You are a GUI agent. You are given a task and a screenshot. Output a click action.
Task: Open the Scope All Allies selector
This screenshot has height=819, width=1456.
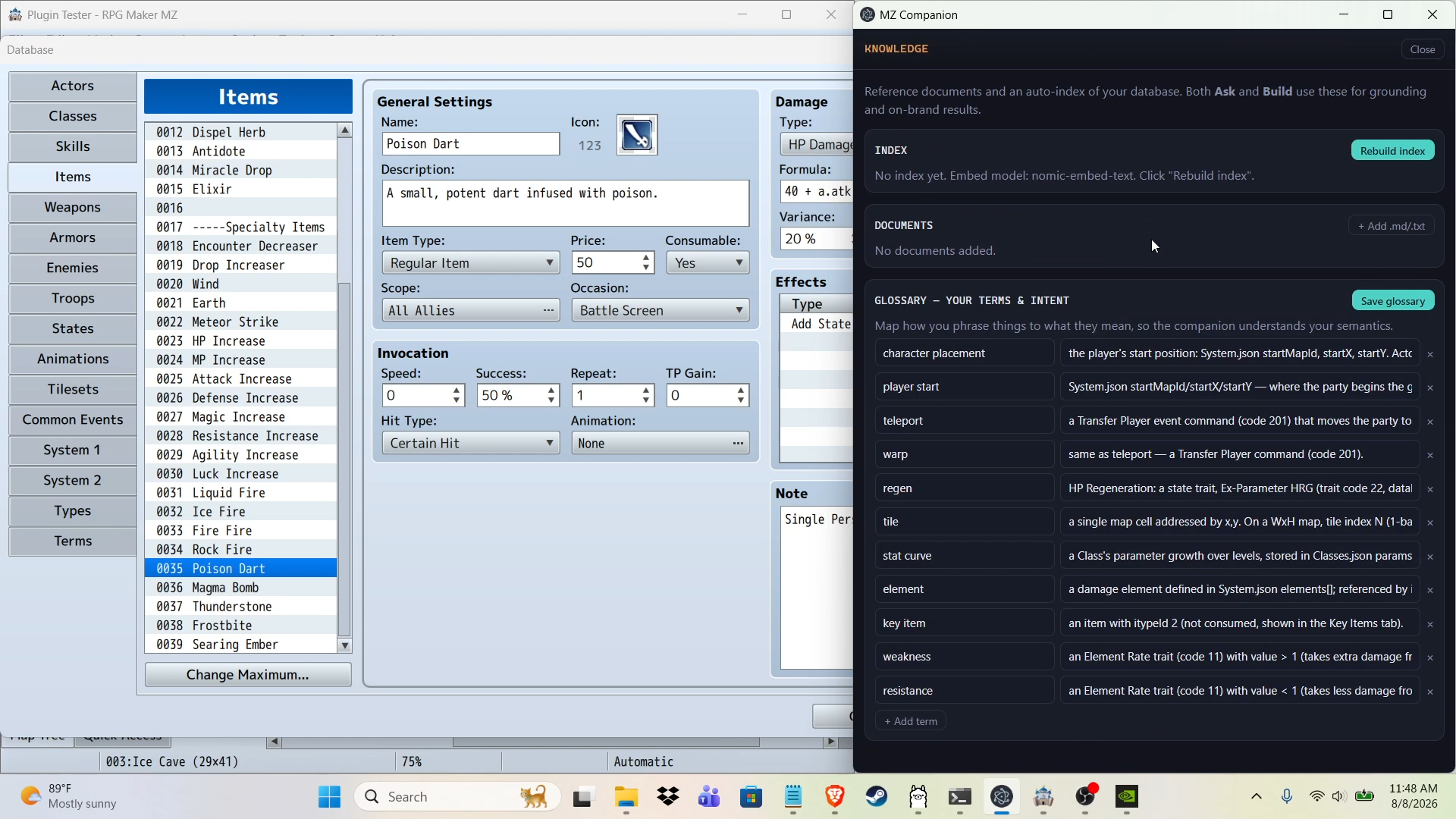click(x=470, y=310)
